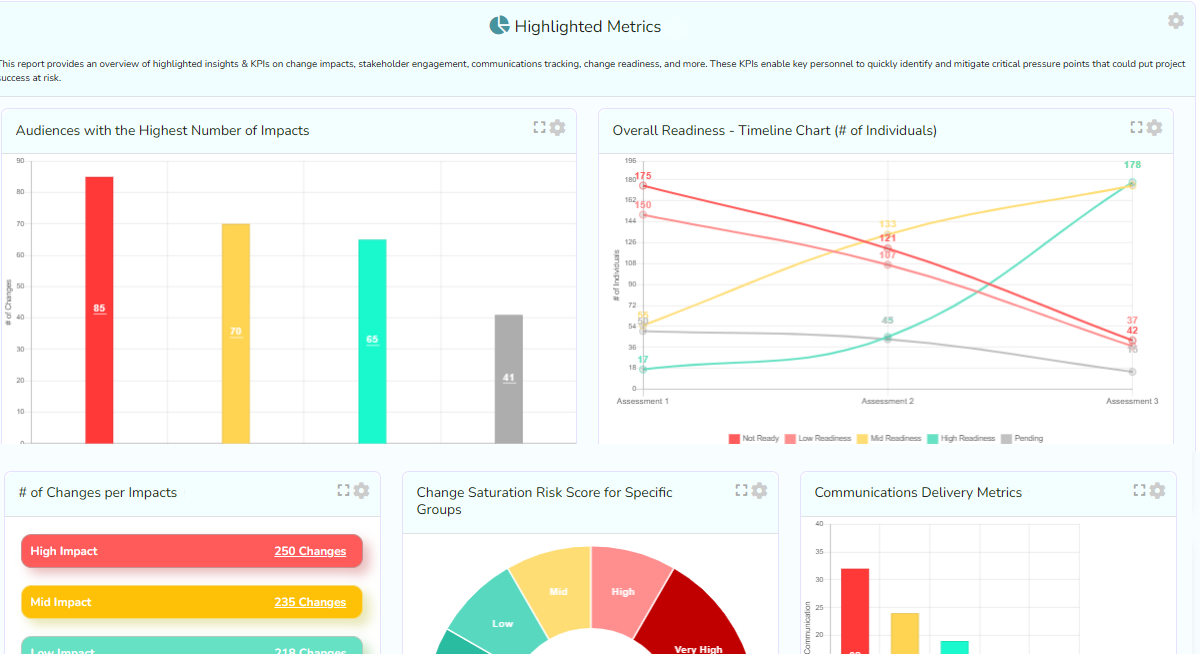Image resolution: width=1200 pixels, height=654 pixels.
Task: Open settings gear for Communications Delivery Metrics
Action: (1157, 490)
